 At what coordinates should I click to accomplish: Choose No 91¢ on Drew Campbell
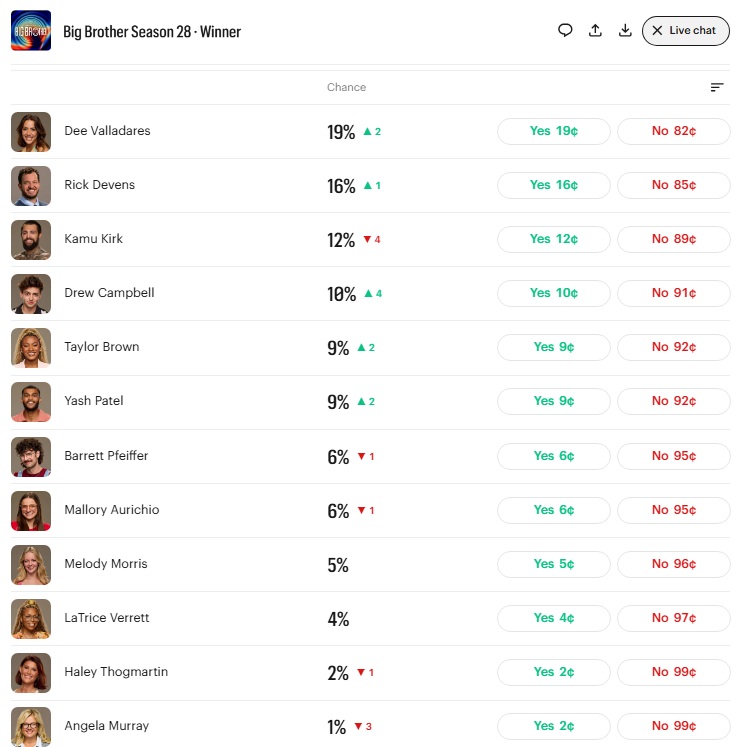click(x=674, y=293)
